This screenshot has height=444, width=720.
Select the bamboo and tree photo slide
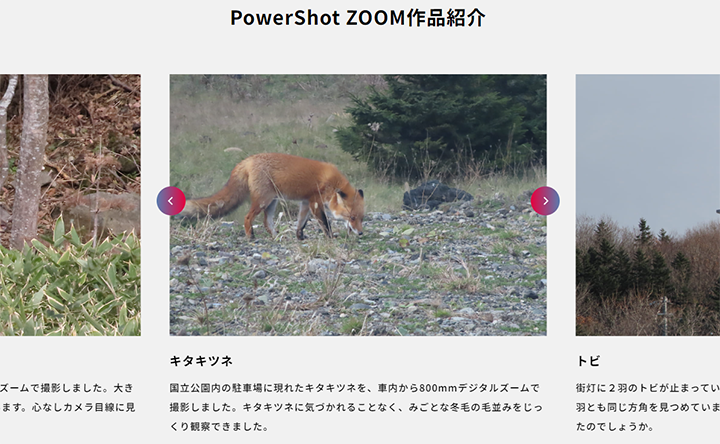tap(70, 205)
